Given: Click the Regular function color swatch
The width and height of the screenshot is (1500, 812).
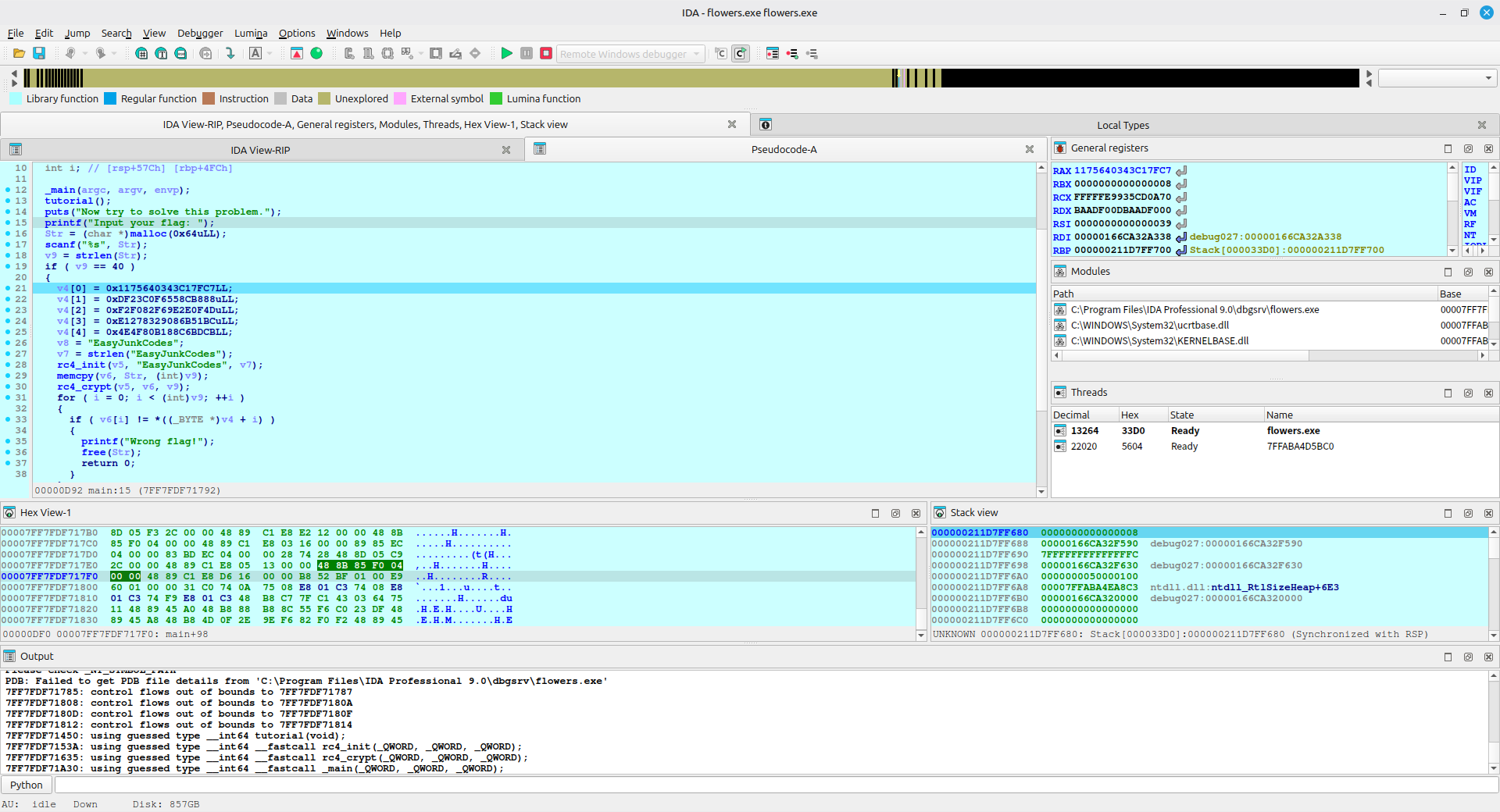Looking at the screenshot, I should tap(110, 98).
